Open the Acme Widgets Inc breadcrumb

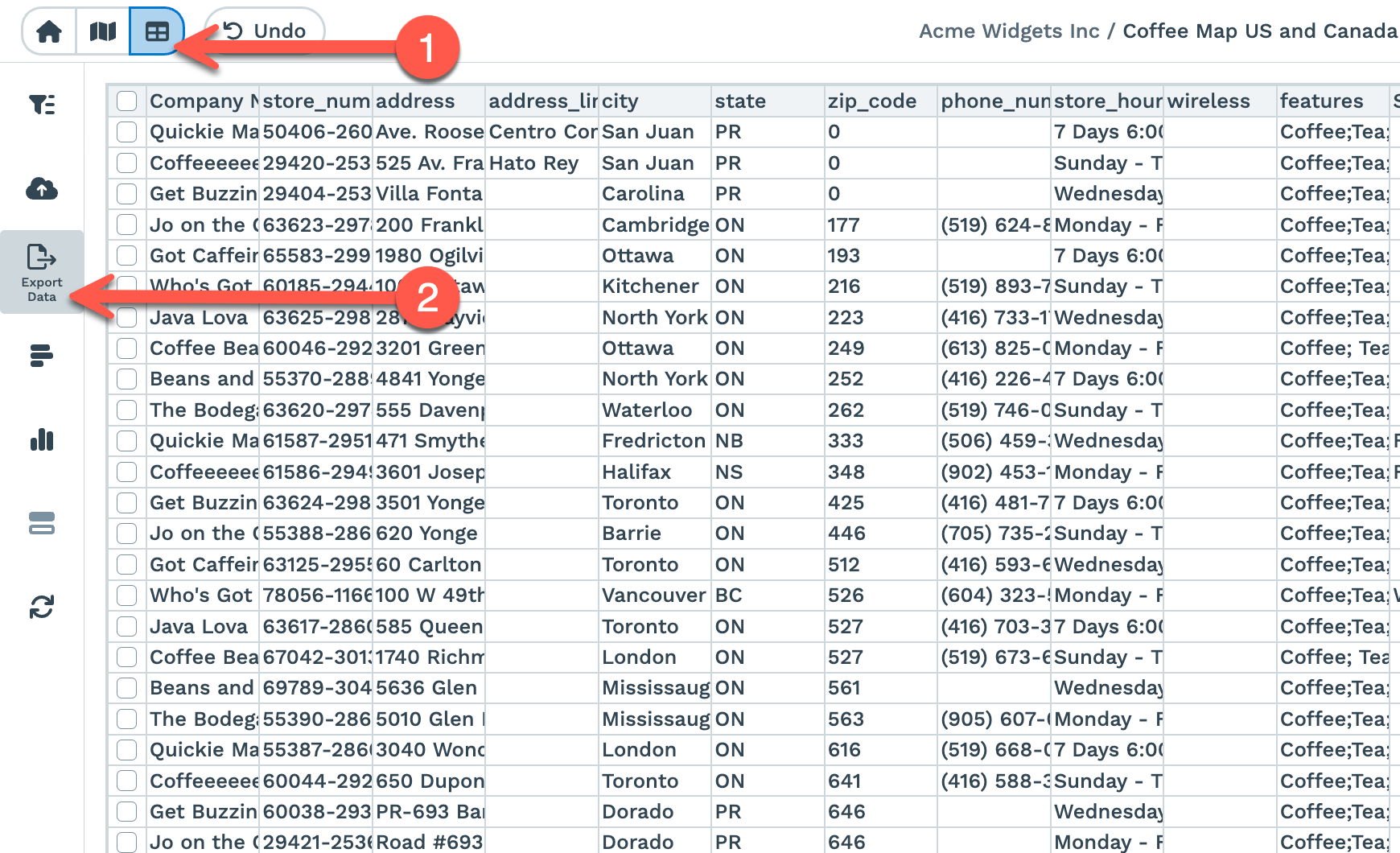pyautogui.click(x=1009, y=31)
